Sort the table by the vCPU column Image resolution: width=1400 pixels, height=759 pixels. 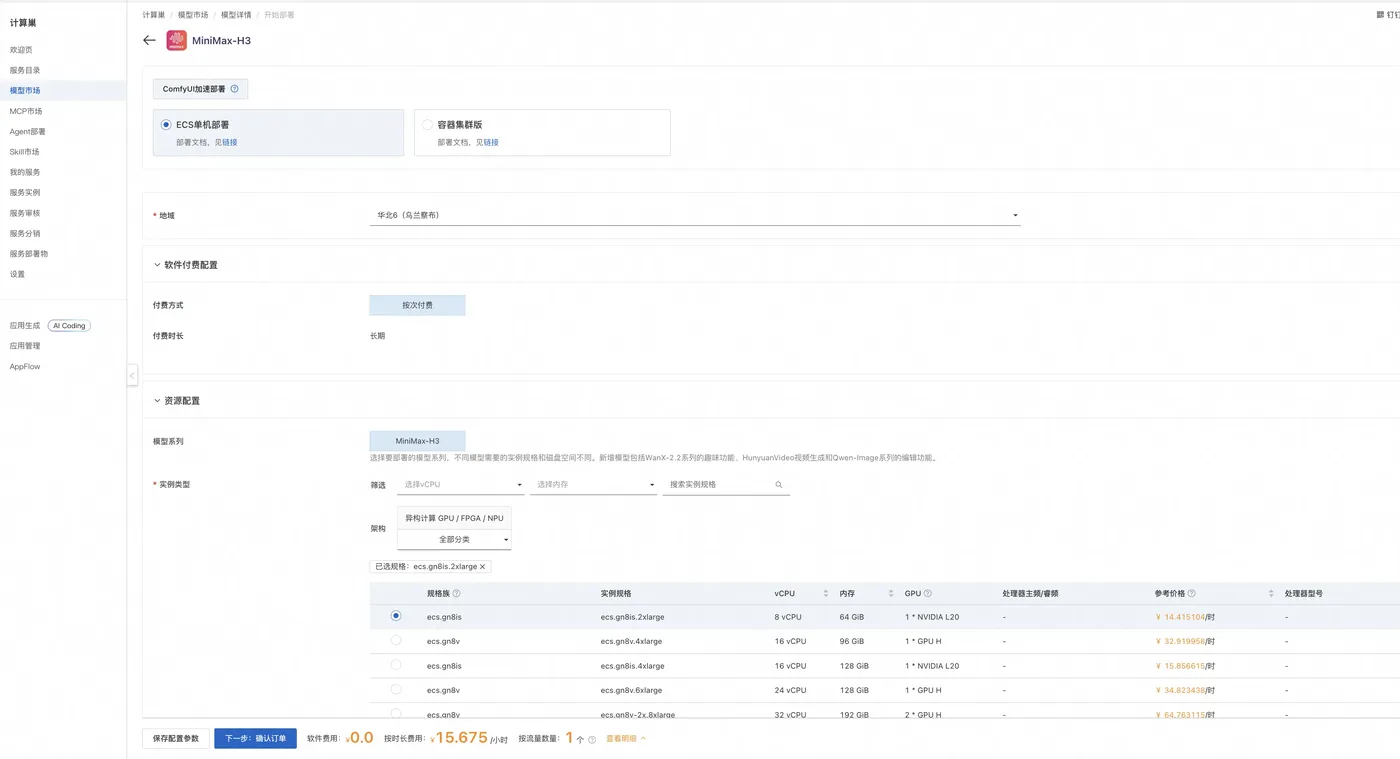click(x=826, y=594)
